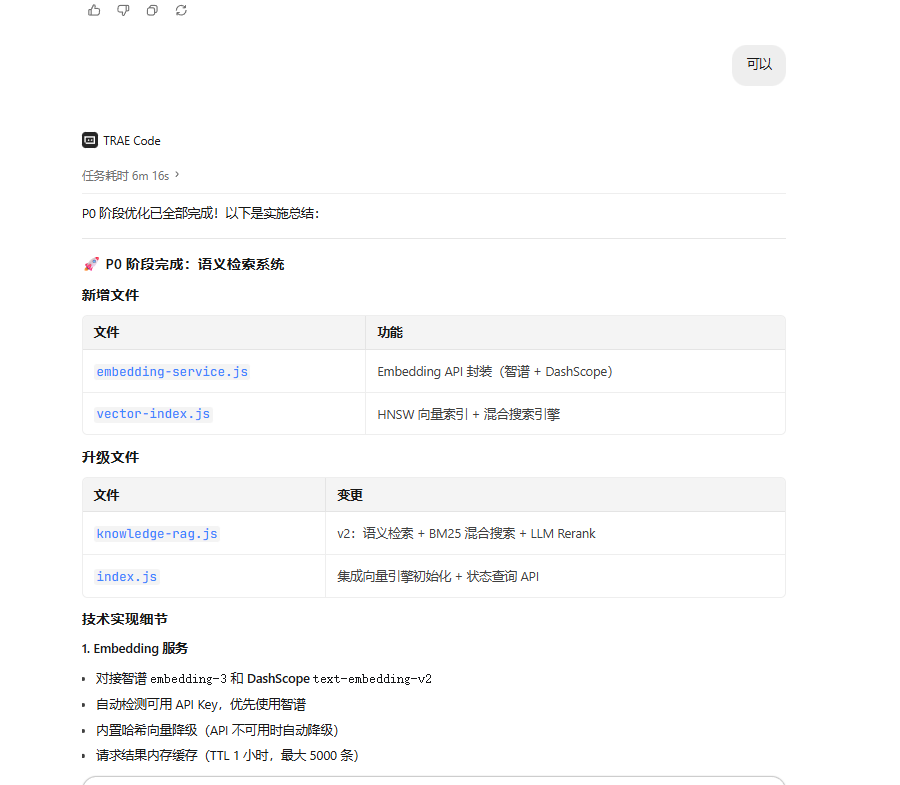
Task: Regenerate the response with the refresh icon
Action: coord(181,10)
